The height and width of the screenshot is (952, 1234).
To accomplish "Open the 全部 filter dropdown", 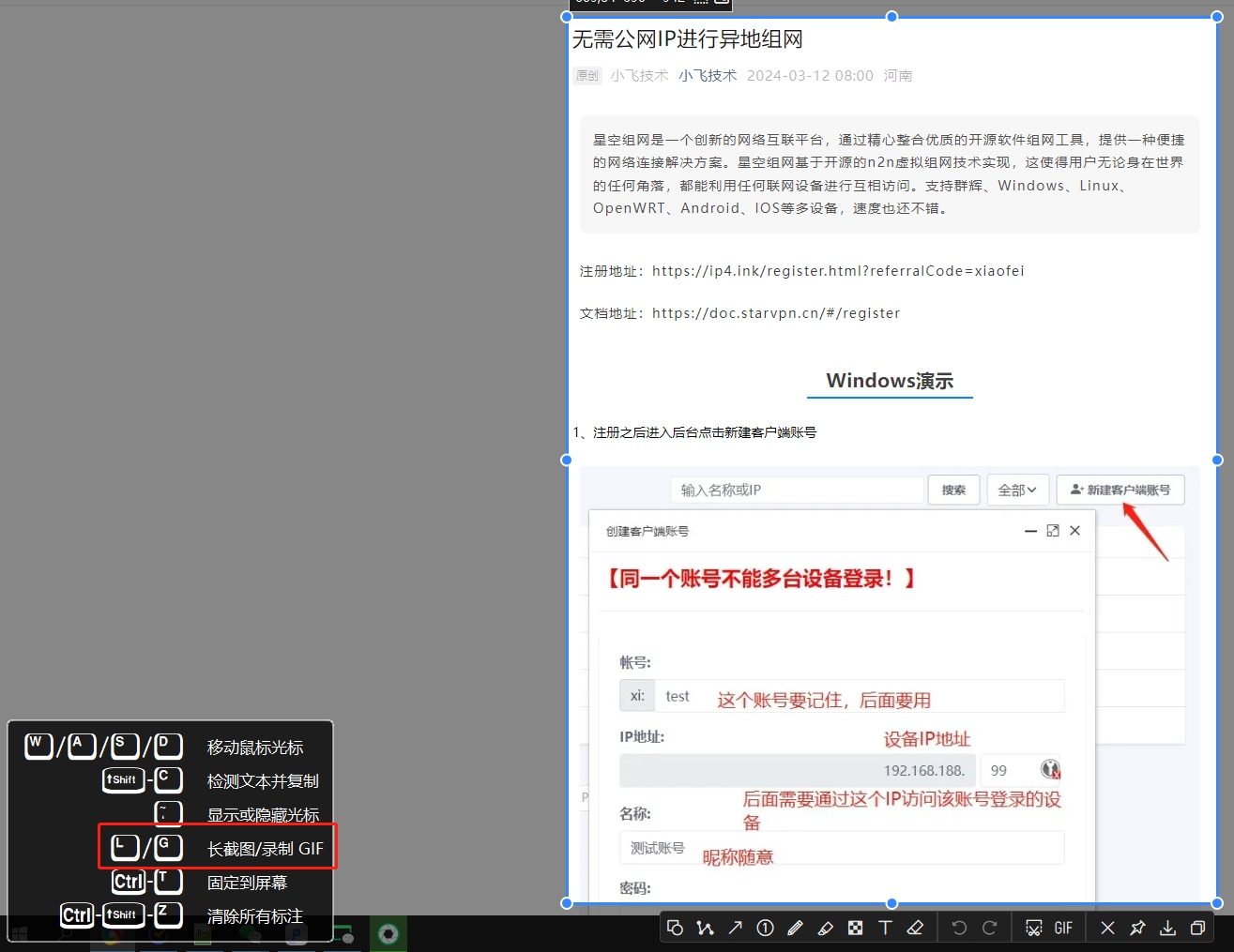I will 1017,490.
